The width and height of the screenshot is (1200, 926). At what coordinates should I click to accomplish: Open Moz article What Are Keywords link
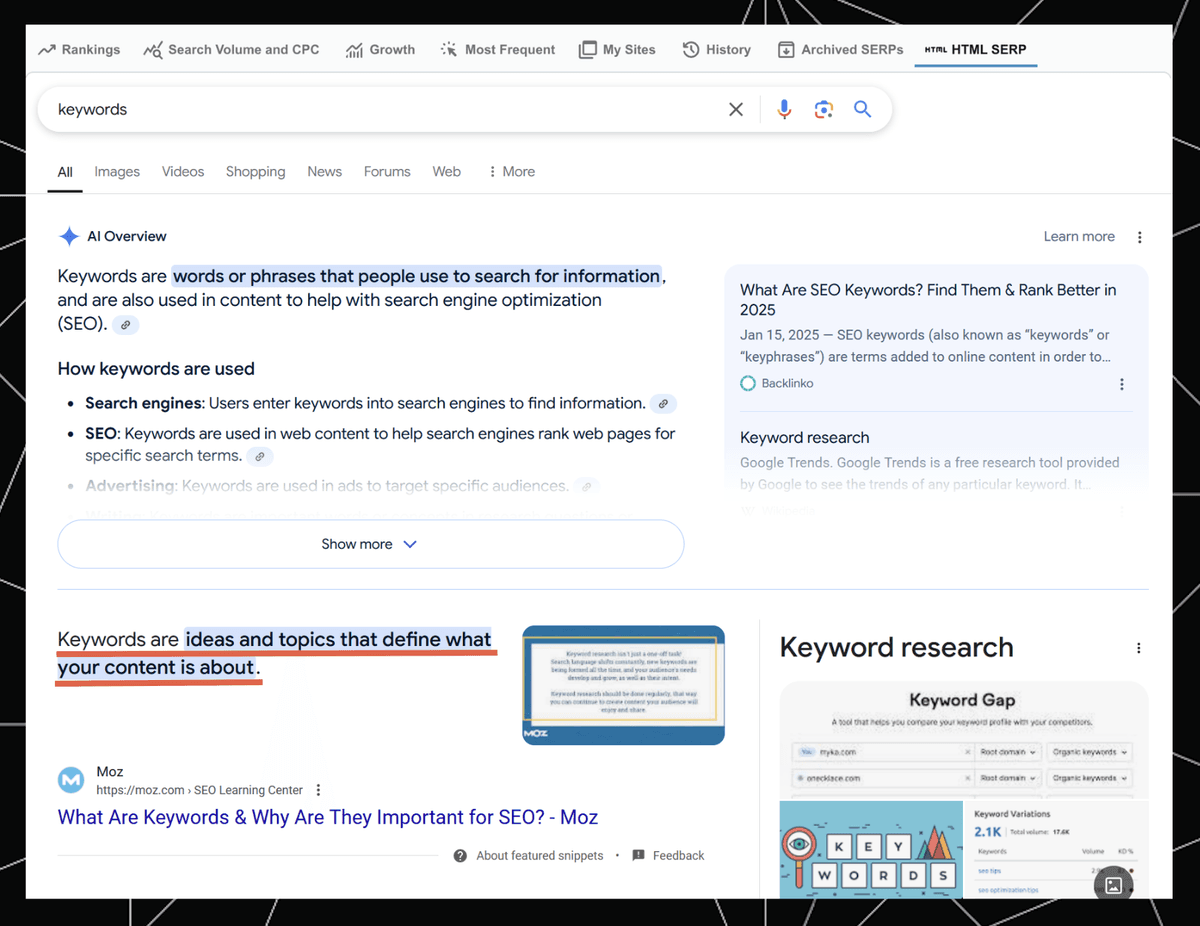click(327, 817)
